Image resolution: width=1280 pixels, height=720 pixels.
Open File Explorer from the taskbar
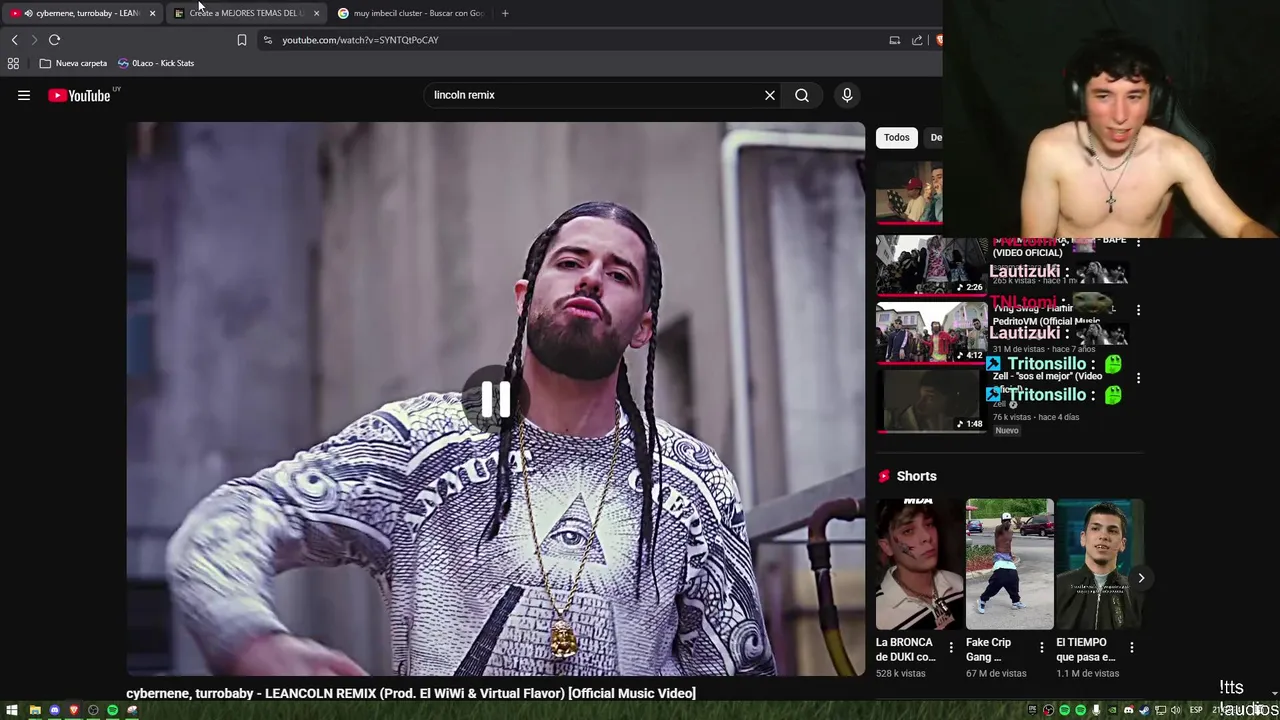[35, 710]
